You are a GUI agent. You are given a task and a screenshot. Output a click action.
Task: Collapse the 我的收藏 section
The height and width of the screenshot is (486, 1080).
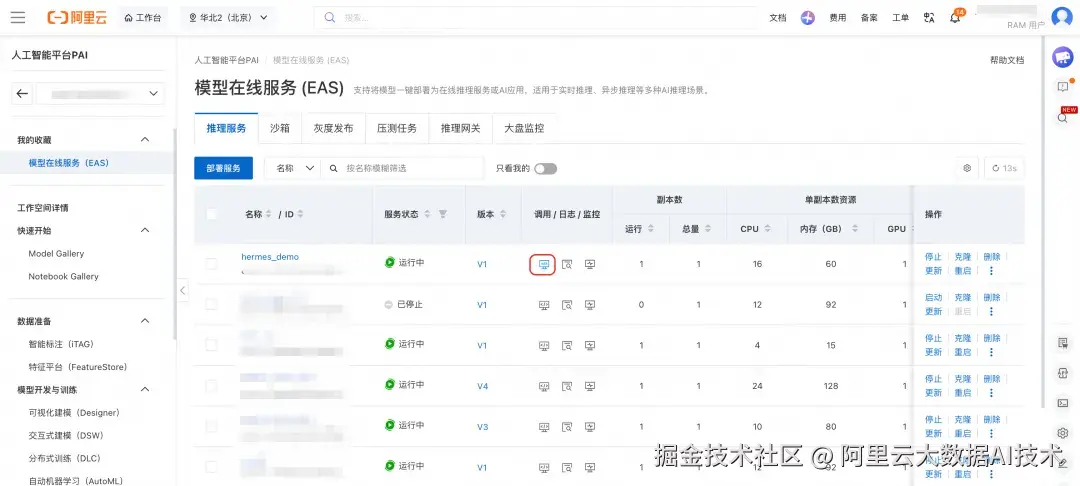[145, 140]
